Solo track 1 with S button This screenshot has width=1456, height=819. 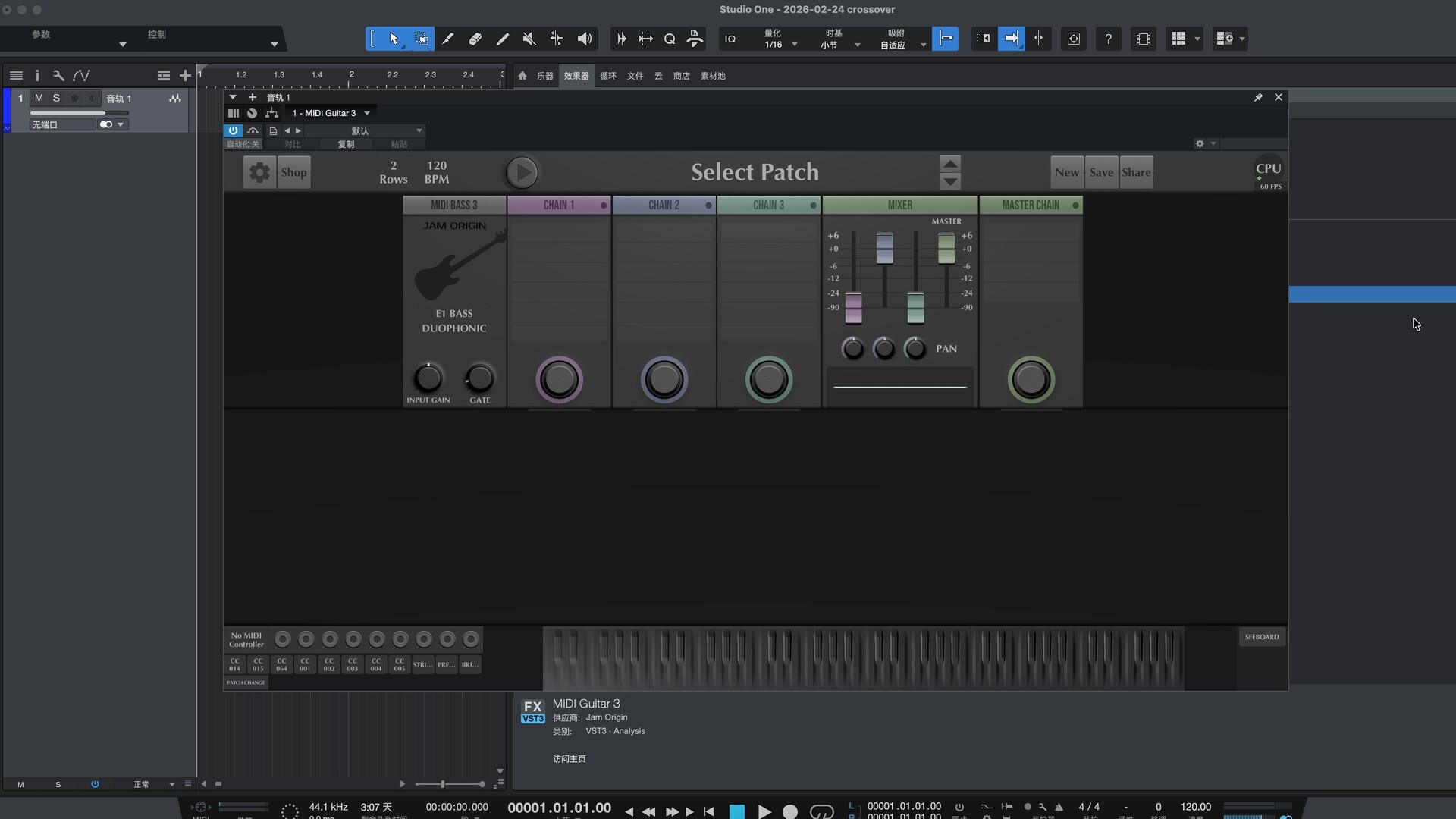click(56, 98)
